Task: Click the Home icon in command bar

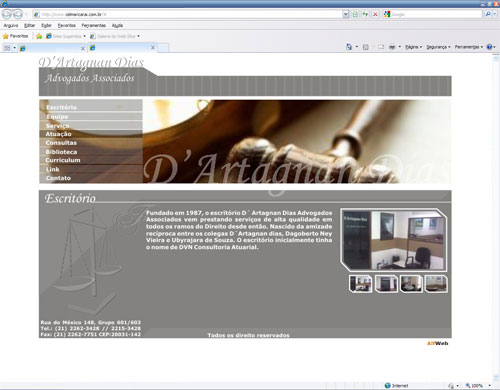Action: click(349, 47)
